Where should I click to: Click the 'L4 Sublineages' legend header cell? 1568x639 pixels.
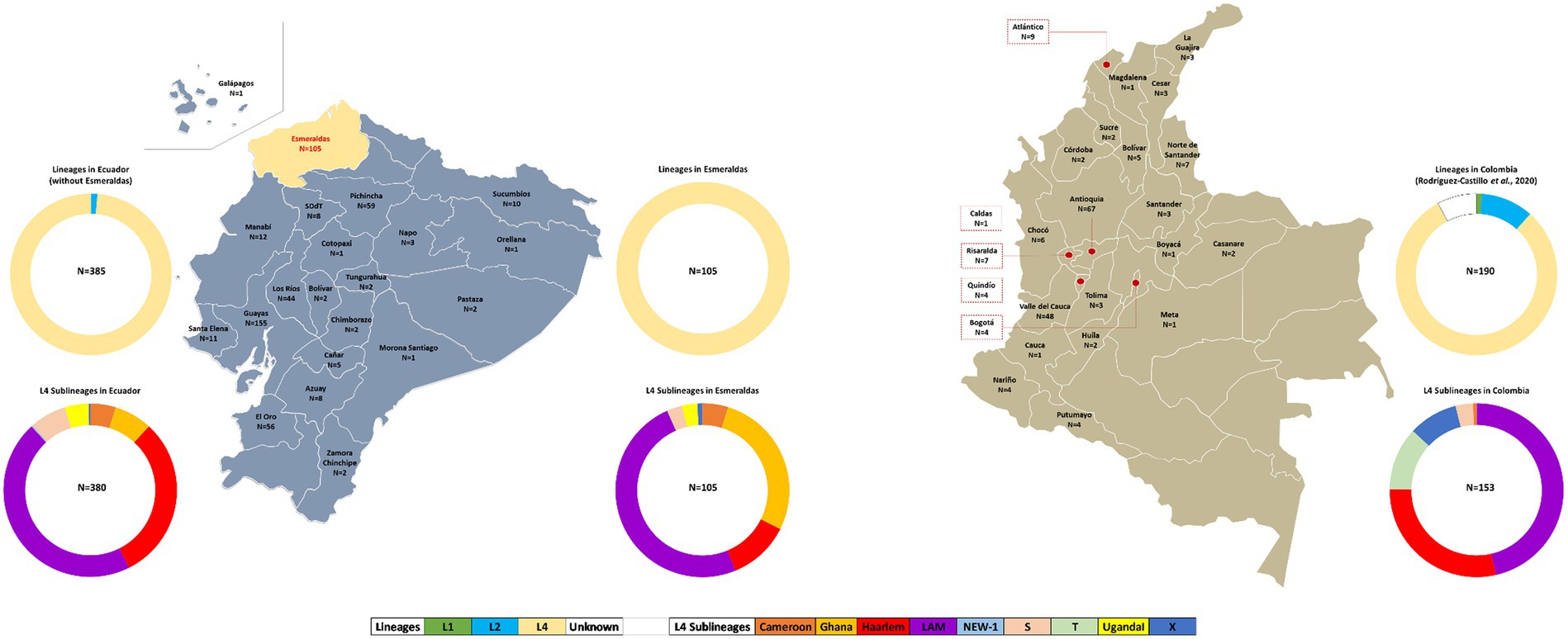[x=711, y=627]
